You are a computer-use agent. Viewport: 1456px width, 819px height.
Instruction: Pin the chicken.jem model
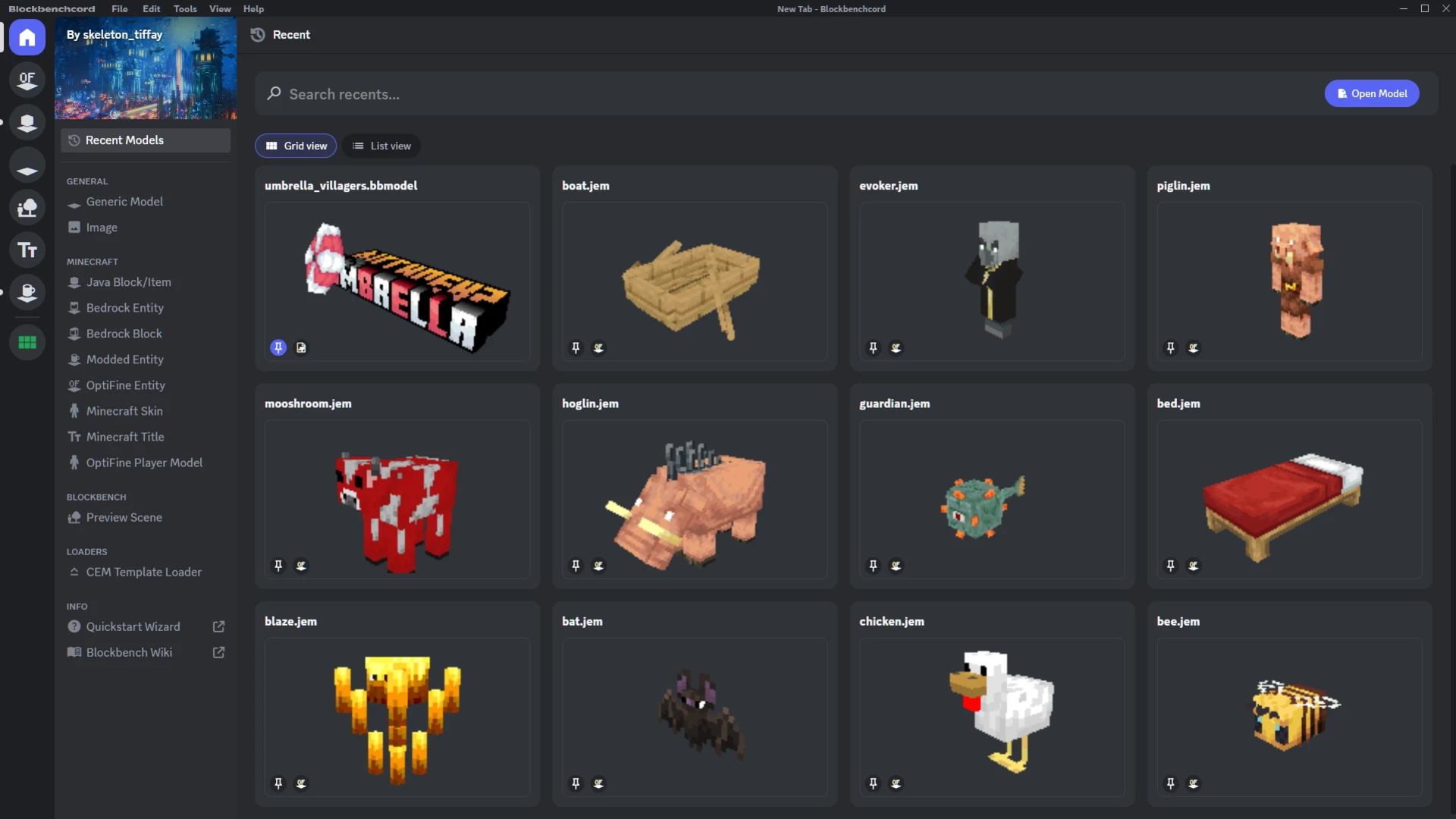coord(873,783)
